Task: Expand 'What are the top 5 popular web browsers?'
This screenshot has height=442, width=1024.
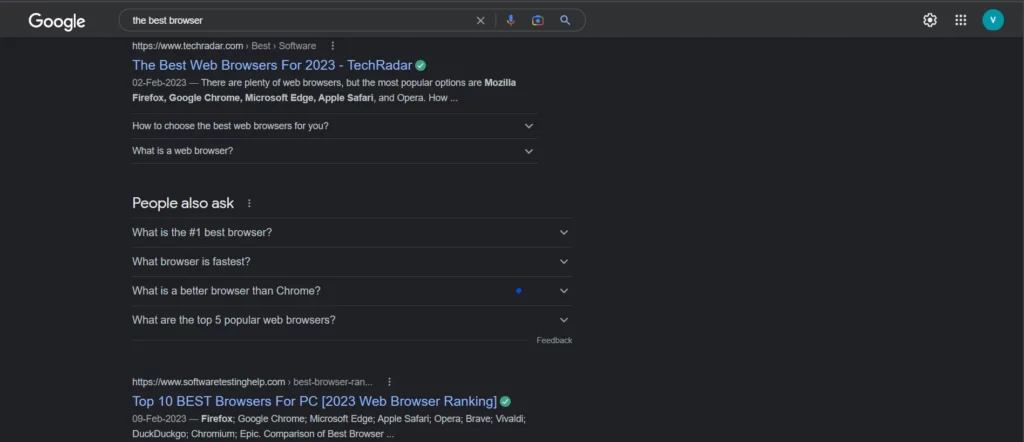Action: tap(351, 321)
